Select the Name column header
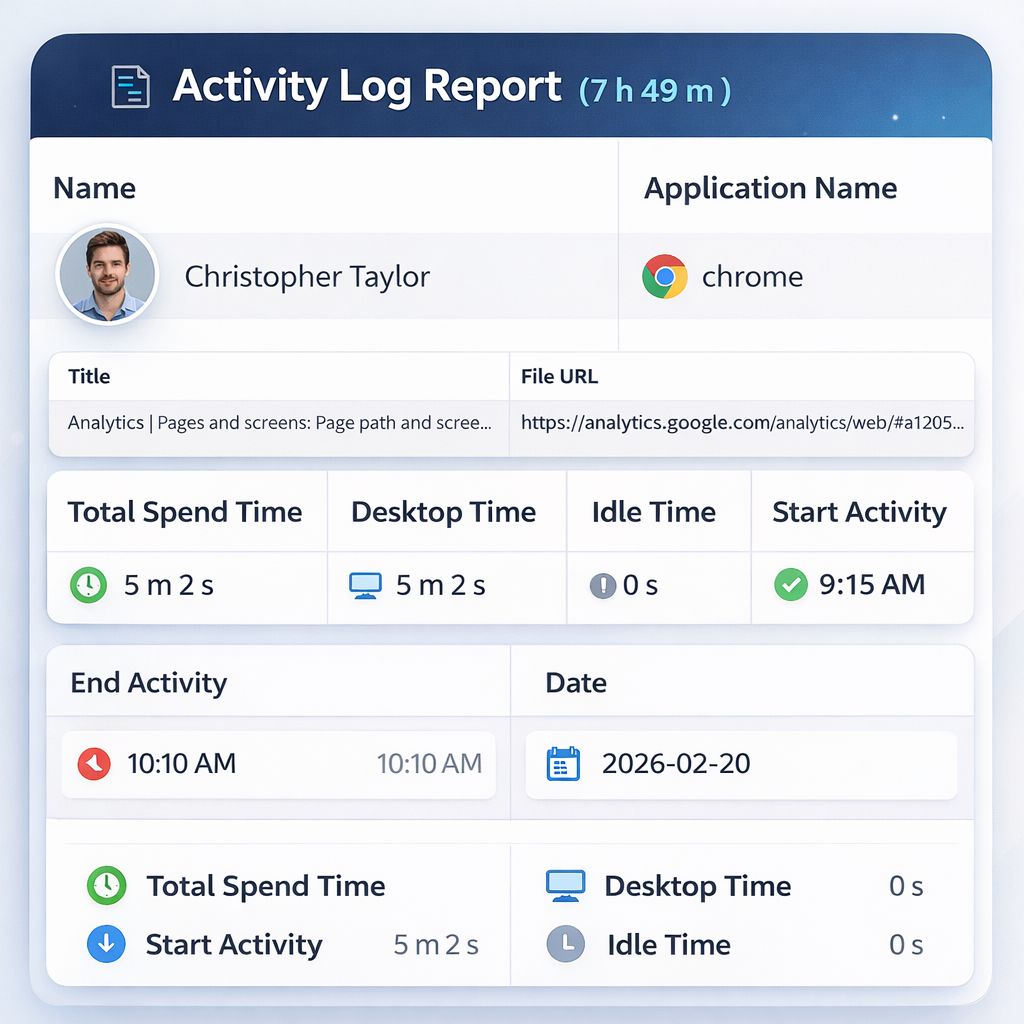 coord(95,188)
